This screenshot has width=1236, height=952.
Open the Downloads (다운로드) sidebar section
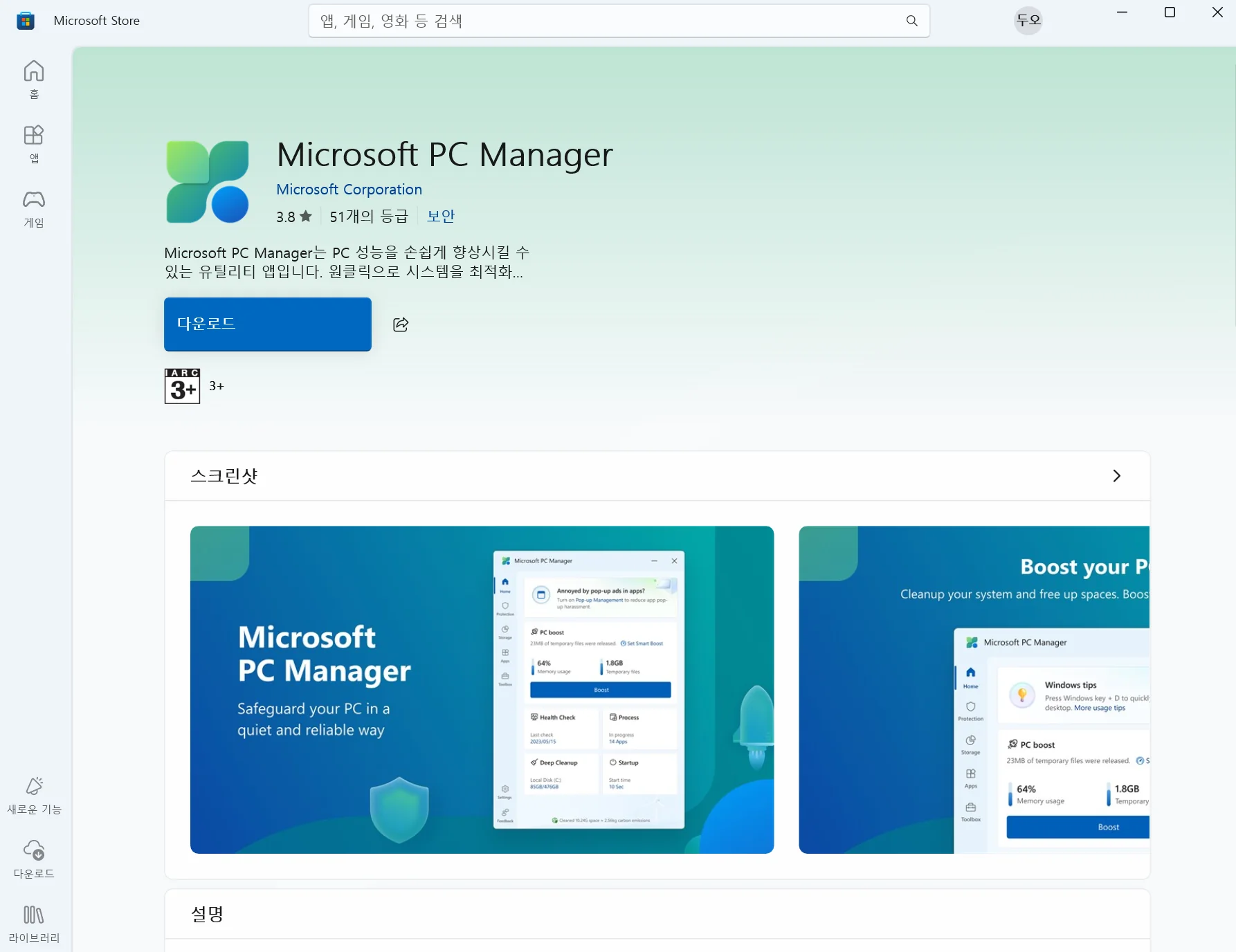click(x=34, y=860)
